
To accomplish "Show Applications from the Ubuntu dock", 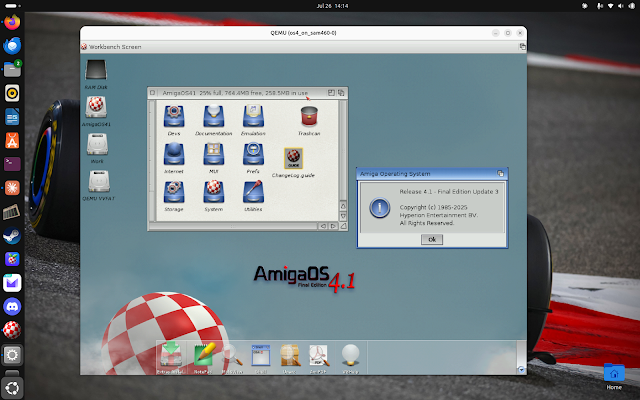I will coord(12,388).
